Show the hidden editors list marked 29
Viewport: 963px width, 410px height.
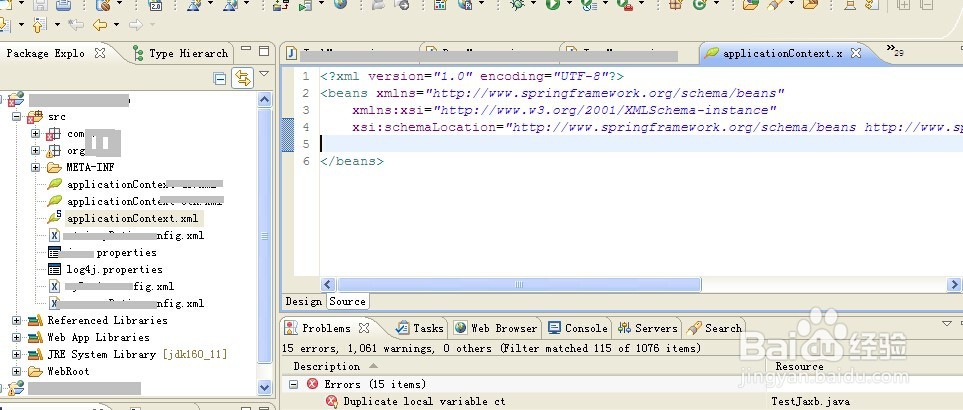(x=894, y=50)
